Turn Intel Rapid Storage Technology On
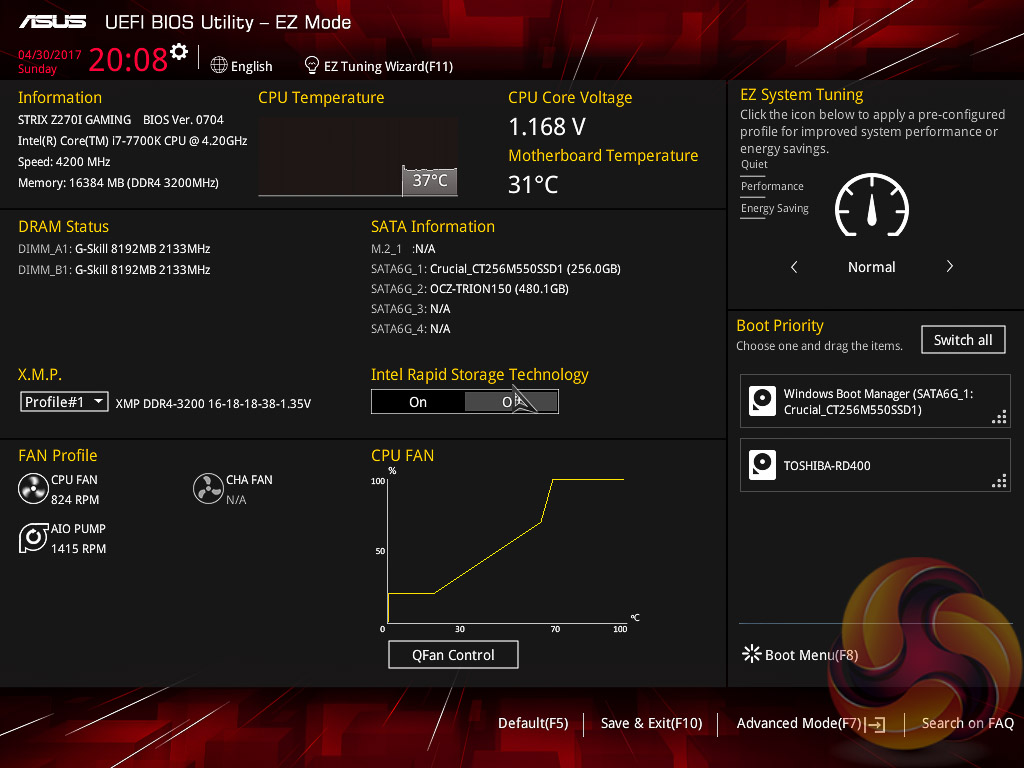This screenshot has height=768, width=1024. coord(418,402)
